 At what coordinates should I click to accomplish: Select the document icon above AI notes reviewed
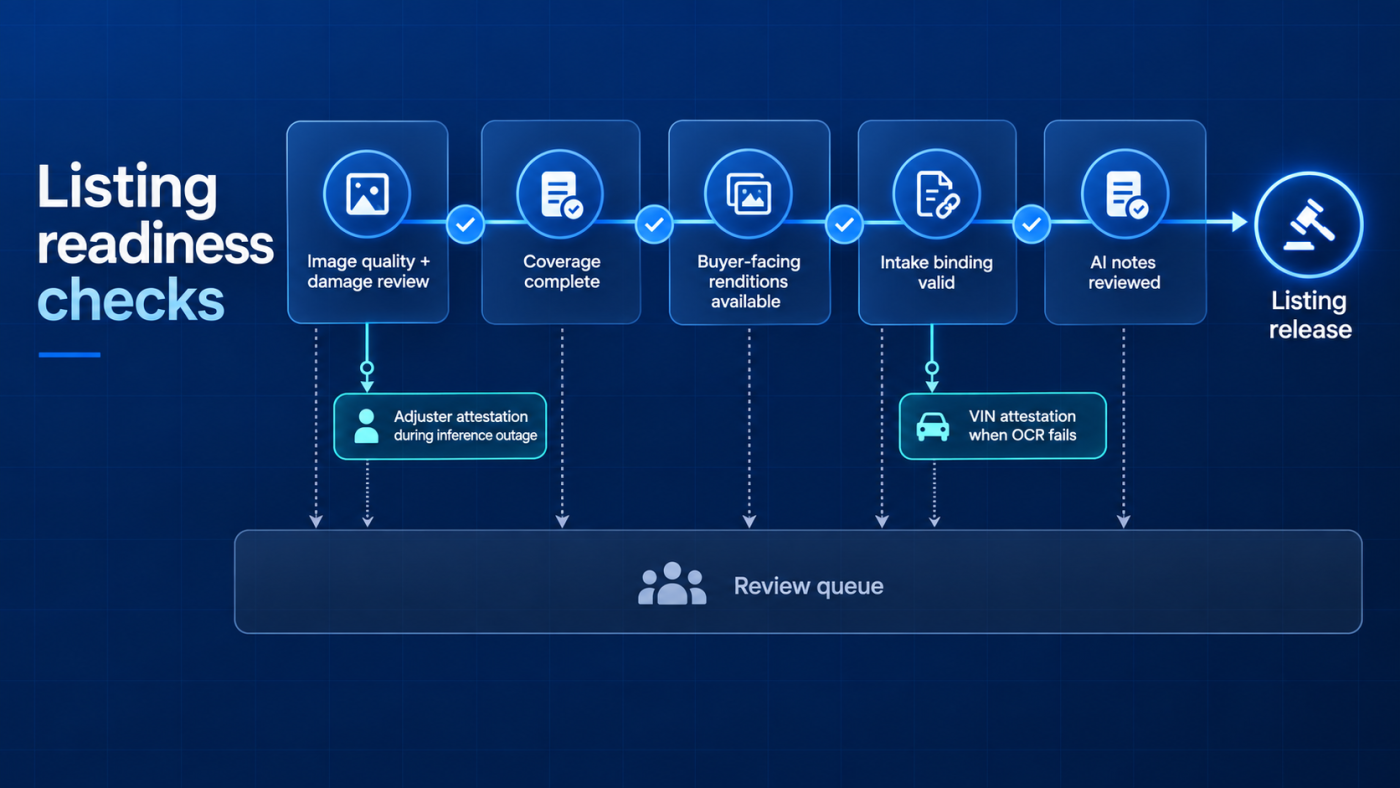1126,194
